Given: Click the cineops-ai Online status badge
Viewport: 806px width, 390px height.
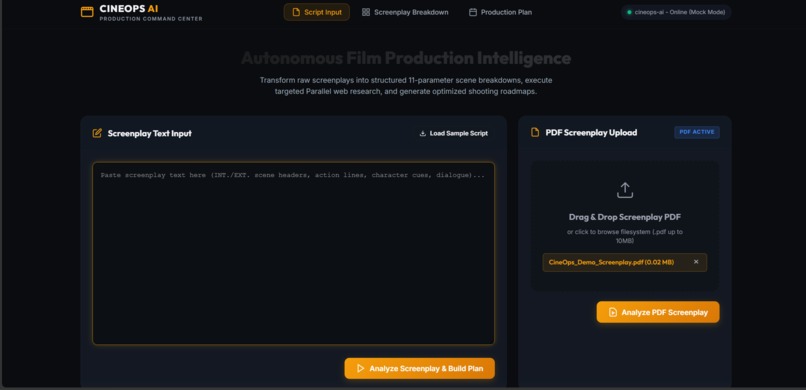Looking at the screenshot, I should click(x=676, y=12).
